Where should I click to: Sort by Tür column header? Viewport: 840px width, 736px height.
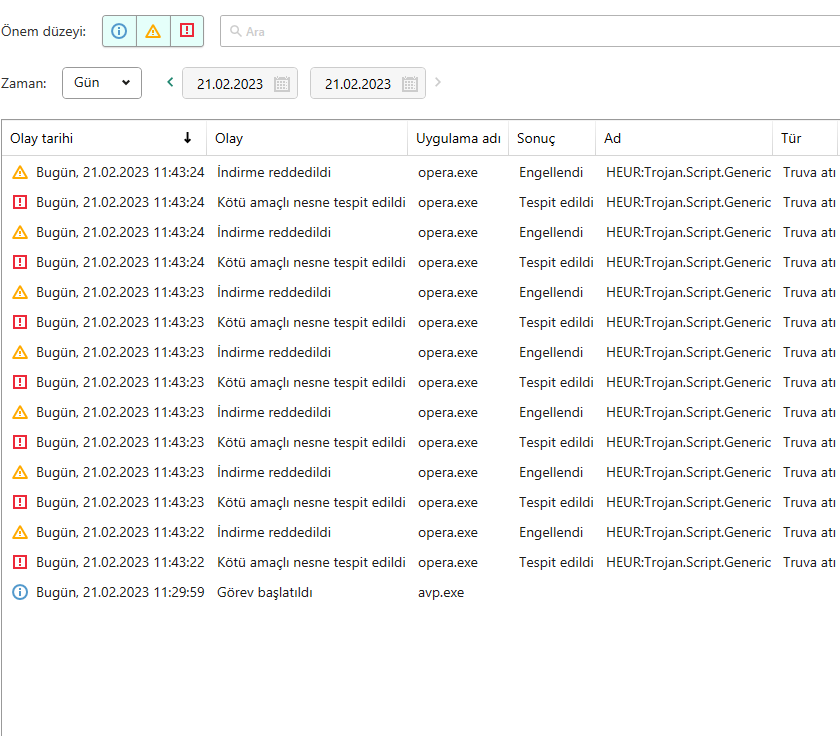click(x=805, y=138)
